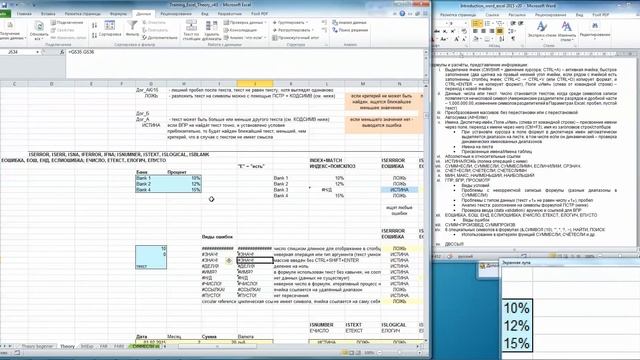Screen dimensions: 640x360
Task: Click Word shading paint bucket icon
Action: pyautogui.click(x=476, y=39)
